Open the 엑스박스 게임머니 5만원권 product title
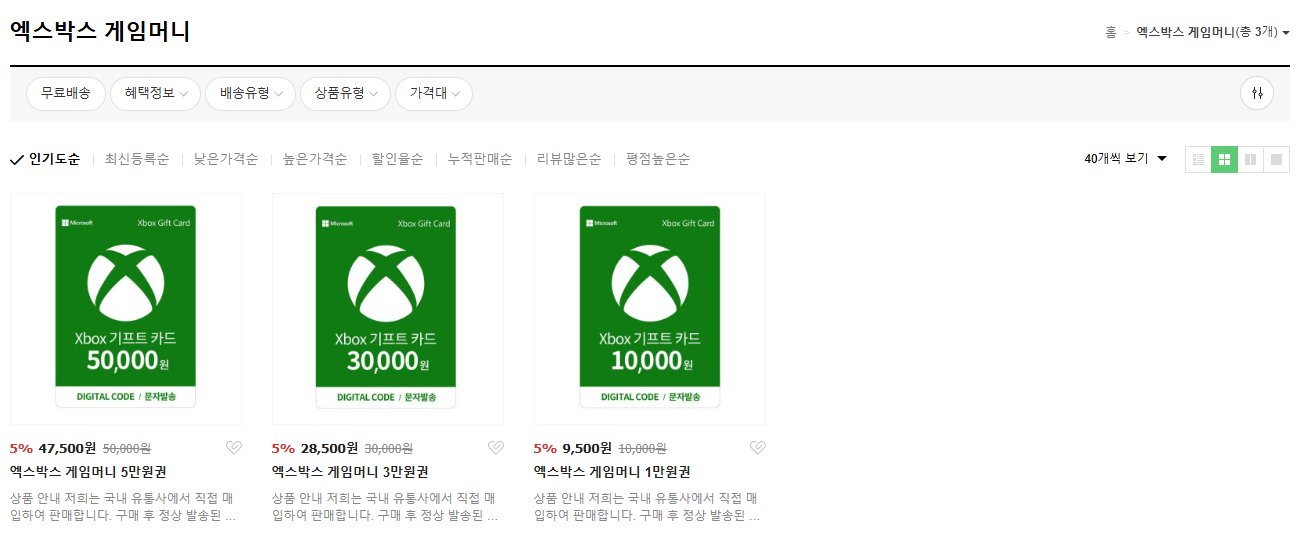1305x536 pixels. (88, 472)
